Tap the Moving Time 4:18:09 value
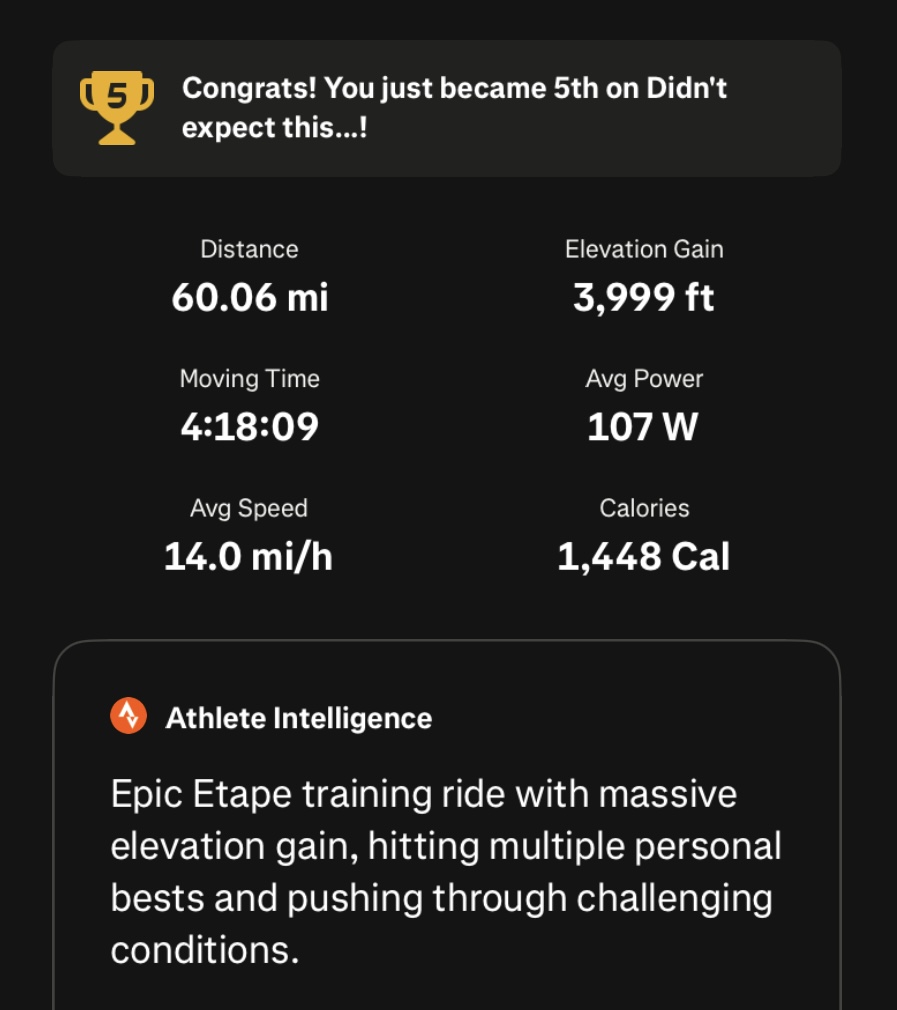The height and width of the screenshot is (1010, 897). tap(250, 427)
